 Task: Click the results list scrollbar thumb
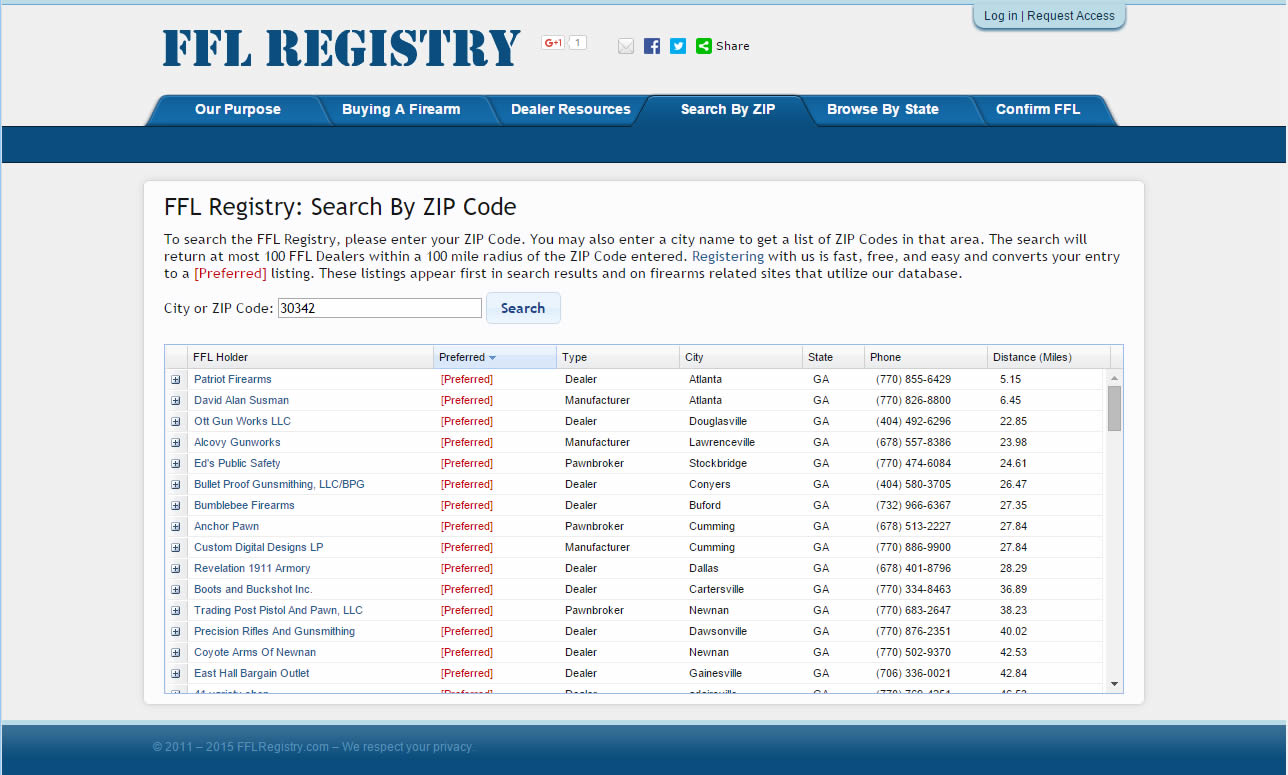(1115, 409)
